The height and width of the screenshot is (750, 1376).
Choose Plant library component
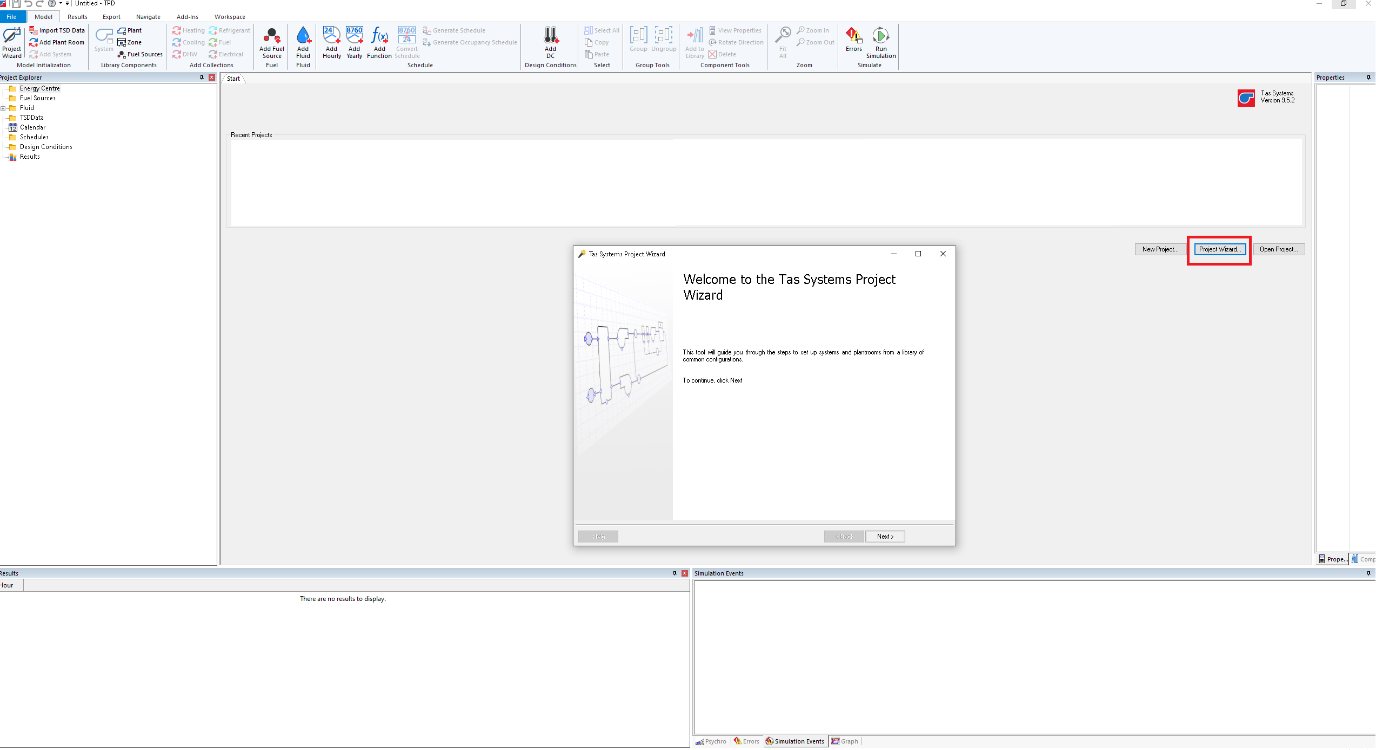point(130,30)
